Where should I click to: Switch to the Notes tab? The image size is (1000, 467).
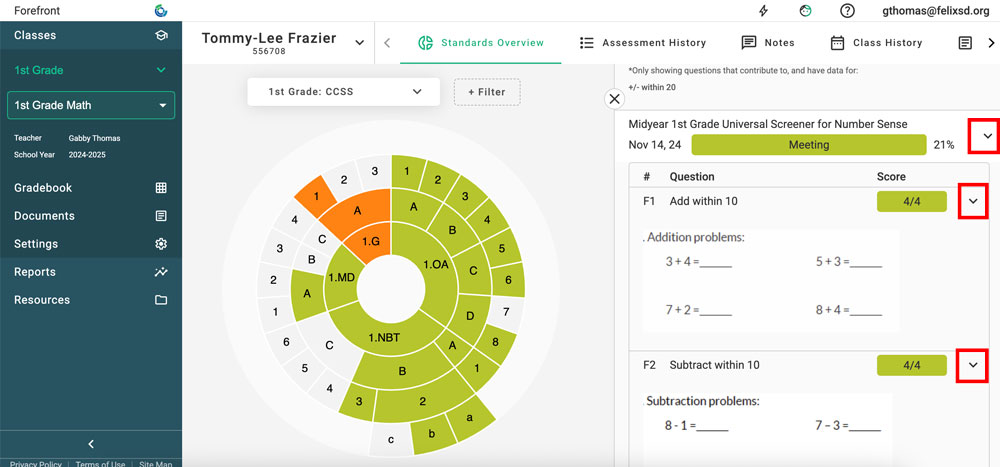(x=767, y=43)
